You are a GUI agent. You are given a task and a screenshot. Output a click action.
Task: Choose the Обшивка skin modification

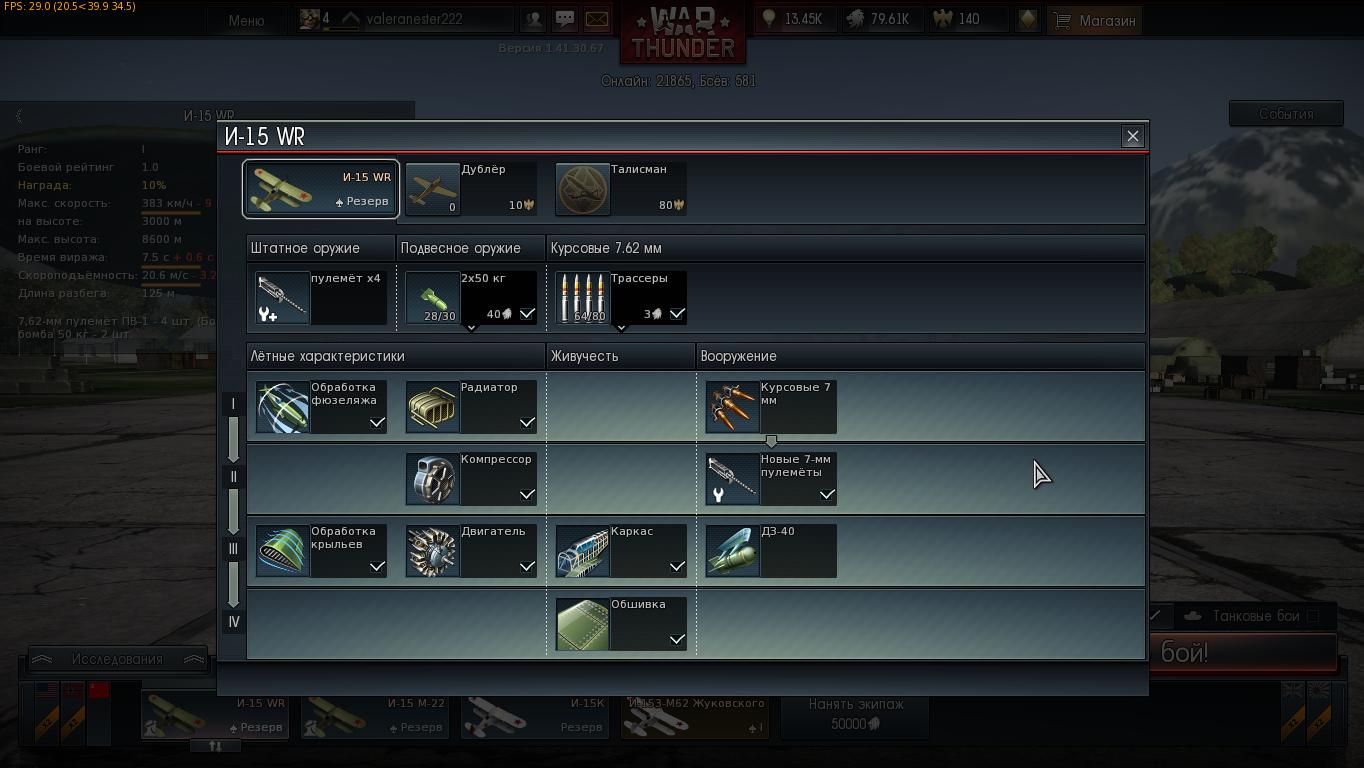(x=582, y=623)
